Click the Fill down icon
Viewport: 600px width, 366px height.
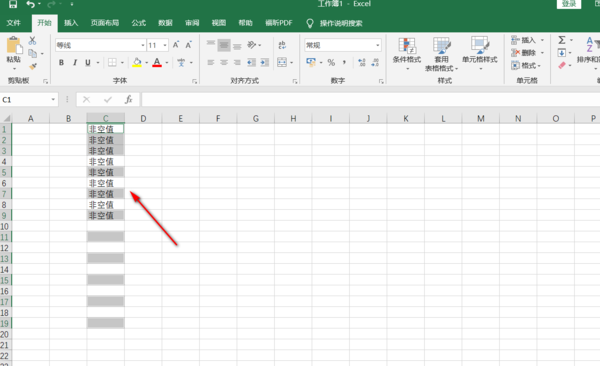561,53
